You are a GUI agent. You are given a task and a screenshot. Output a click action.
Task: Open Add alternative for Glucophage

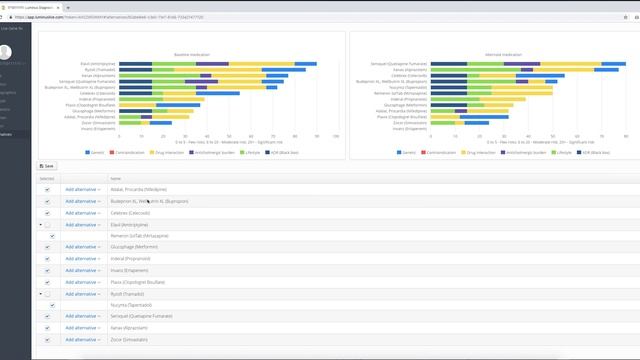pyautogui.click(x=83, y=247)
